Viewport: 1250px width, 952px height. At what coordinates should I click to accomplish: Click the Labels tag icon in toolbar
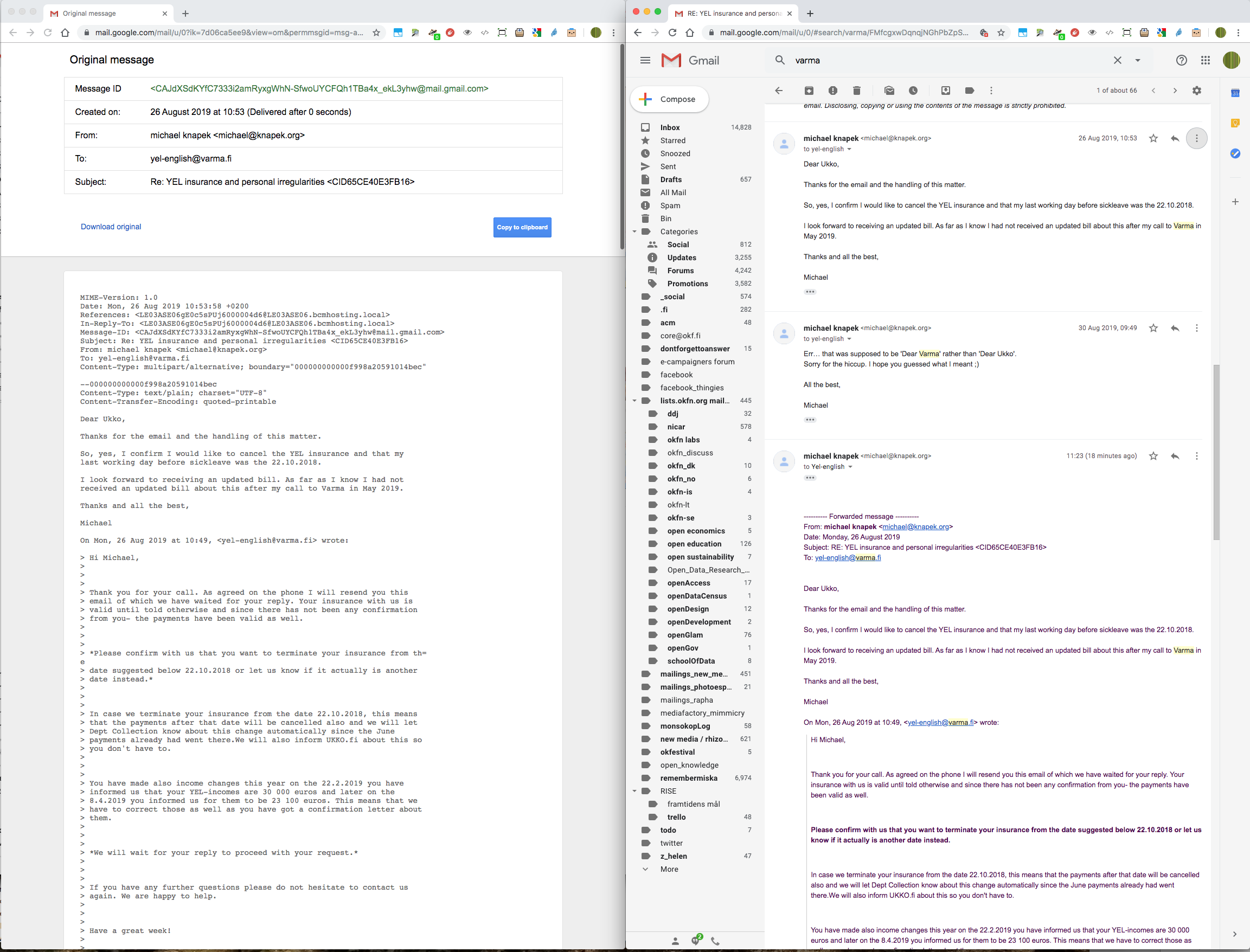click(x=970, y=91)
